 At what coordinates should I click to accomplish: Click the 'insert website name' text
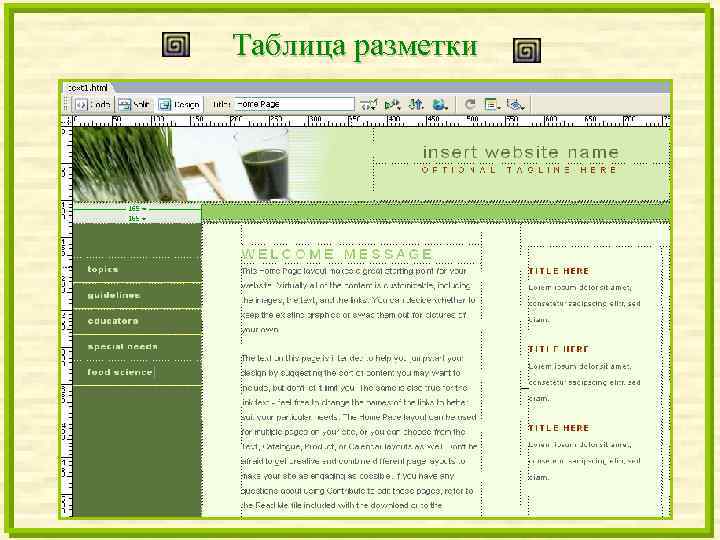[521, 152]
